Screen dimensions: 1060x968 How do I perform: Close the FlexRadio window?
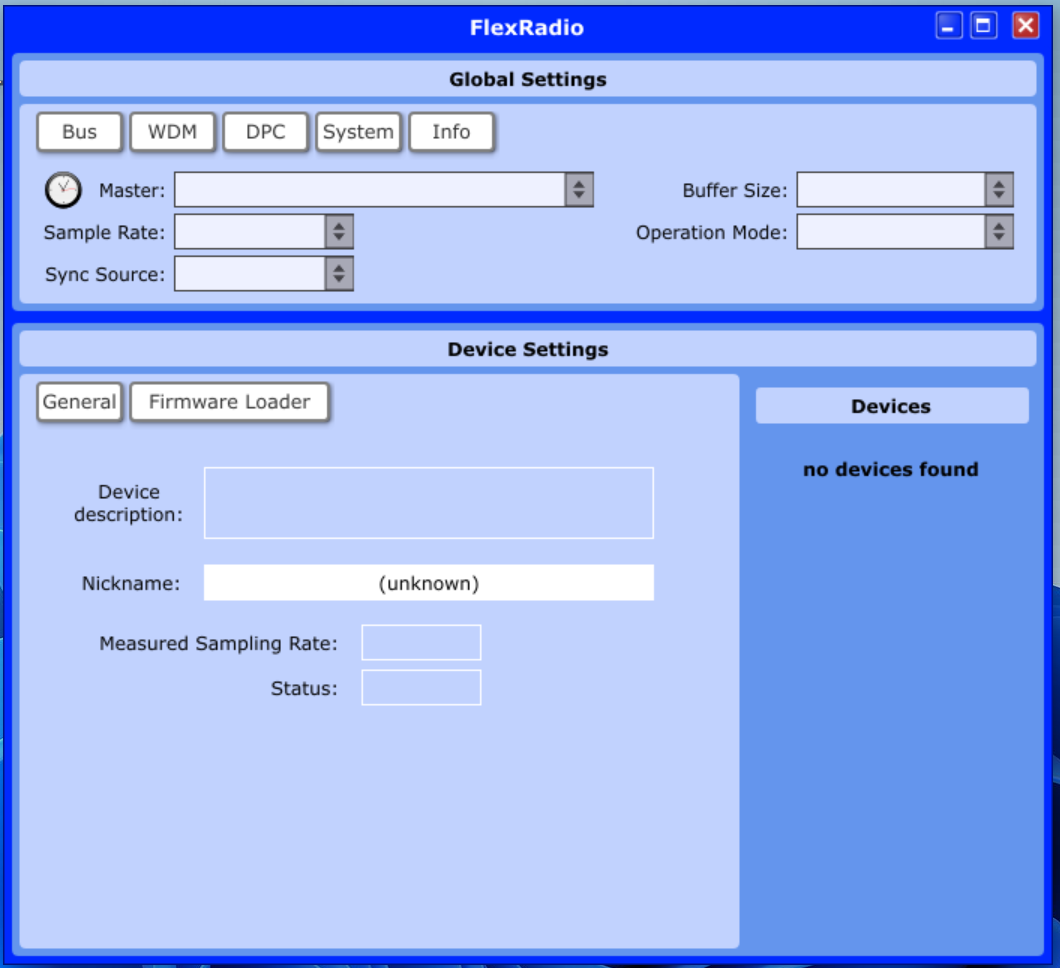tap(1026, 26)
